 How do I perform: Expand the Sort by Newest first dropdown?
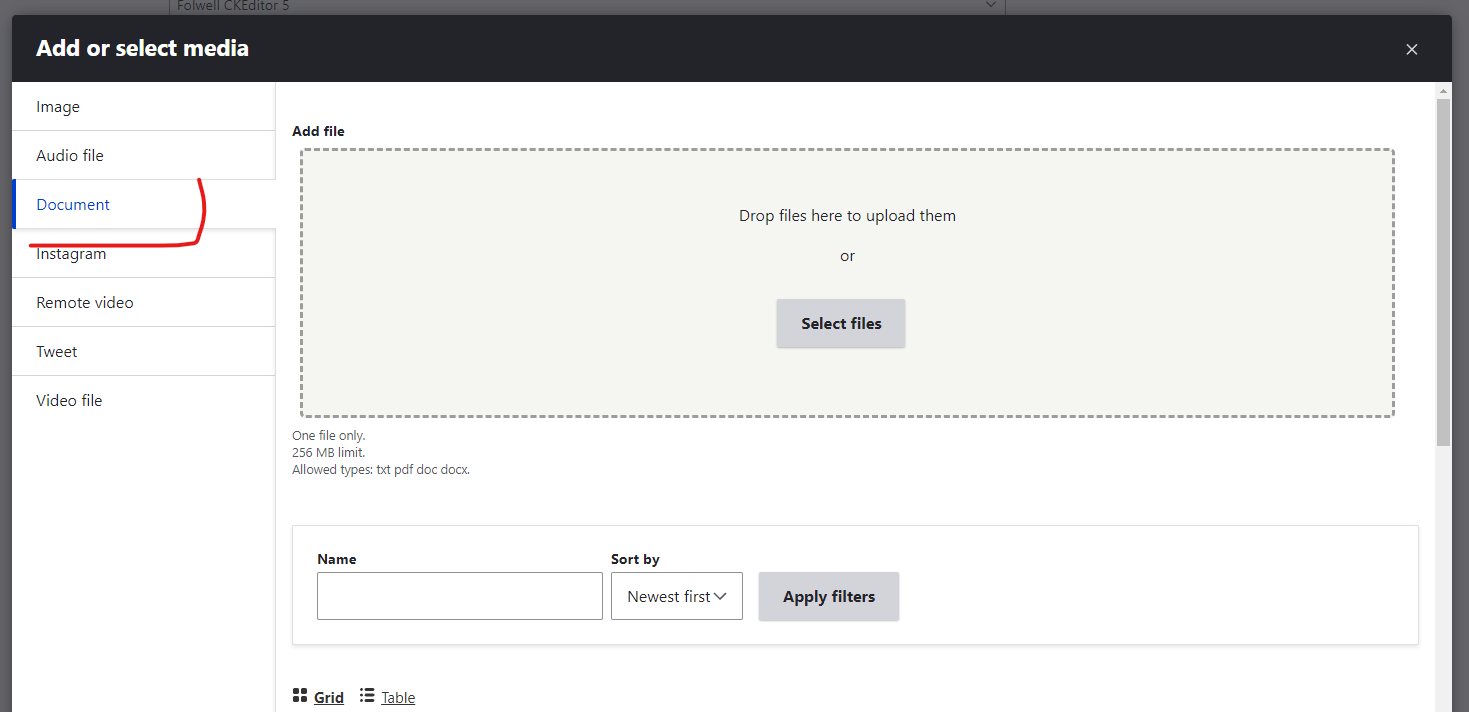click(x=676, y=597)
